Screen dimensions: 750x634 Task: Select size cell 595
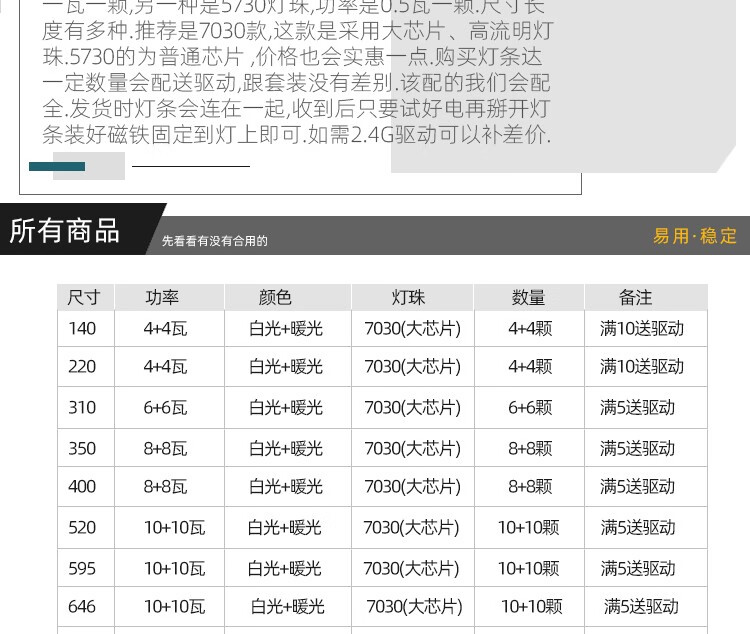point(82,569)
